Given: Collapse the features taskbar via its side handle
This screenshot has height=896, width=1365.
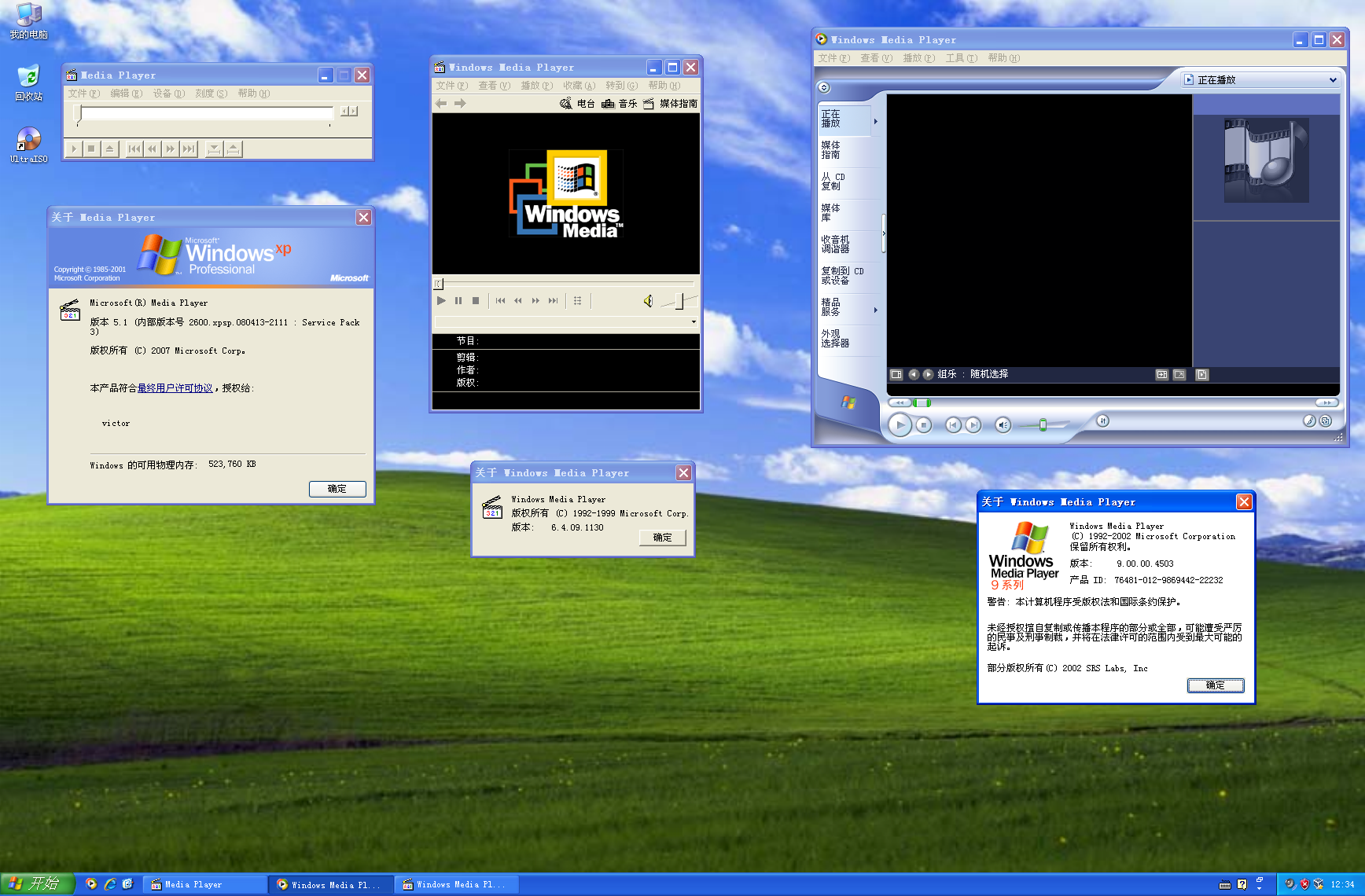Looking at the screenshot, I should coord(884,233).
